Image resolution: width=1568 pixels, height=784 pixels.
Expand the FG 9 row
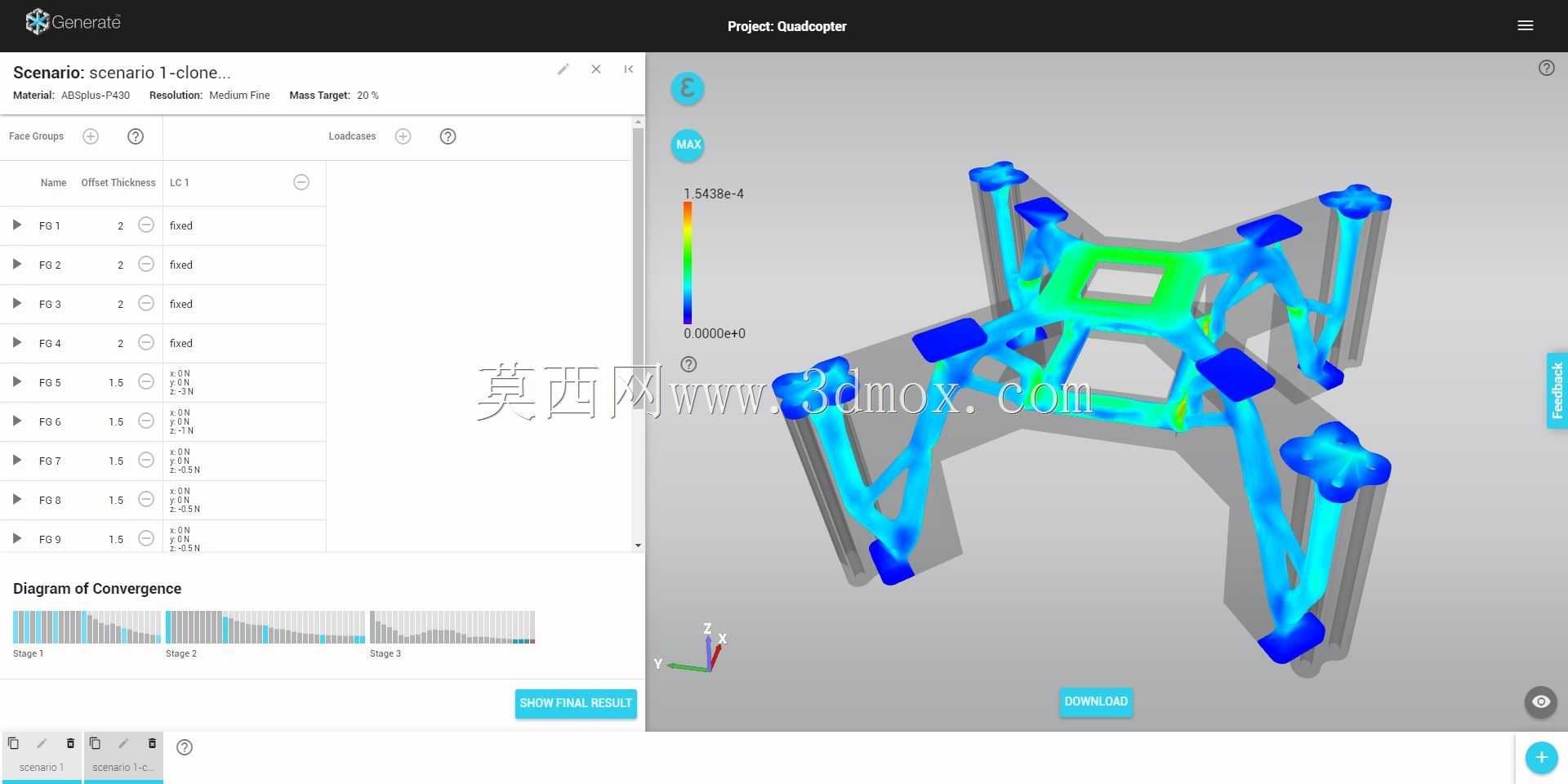16,538
